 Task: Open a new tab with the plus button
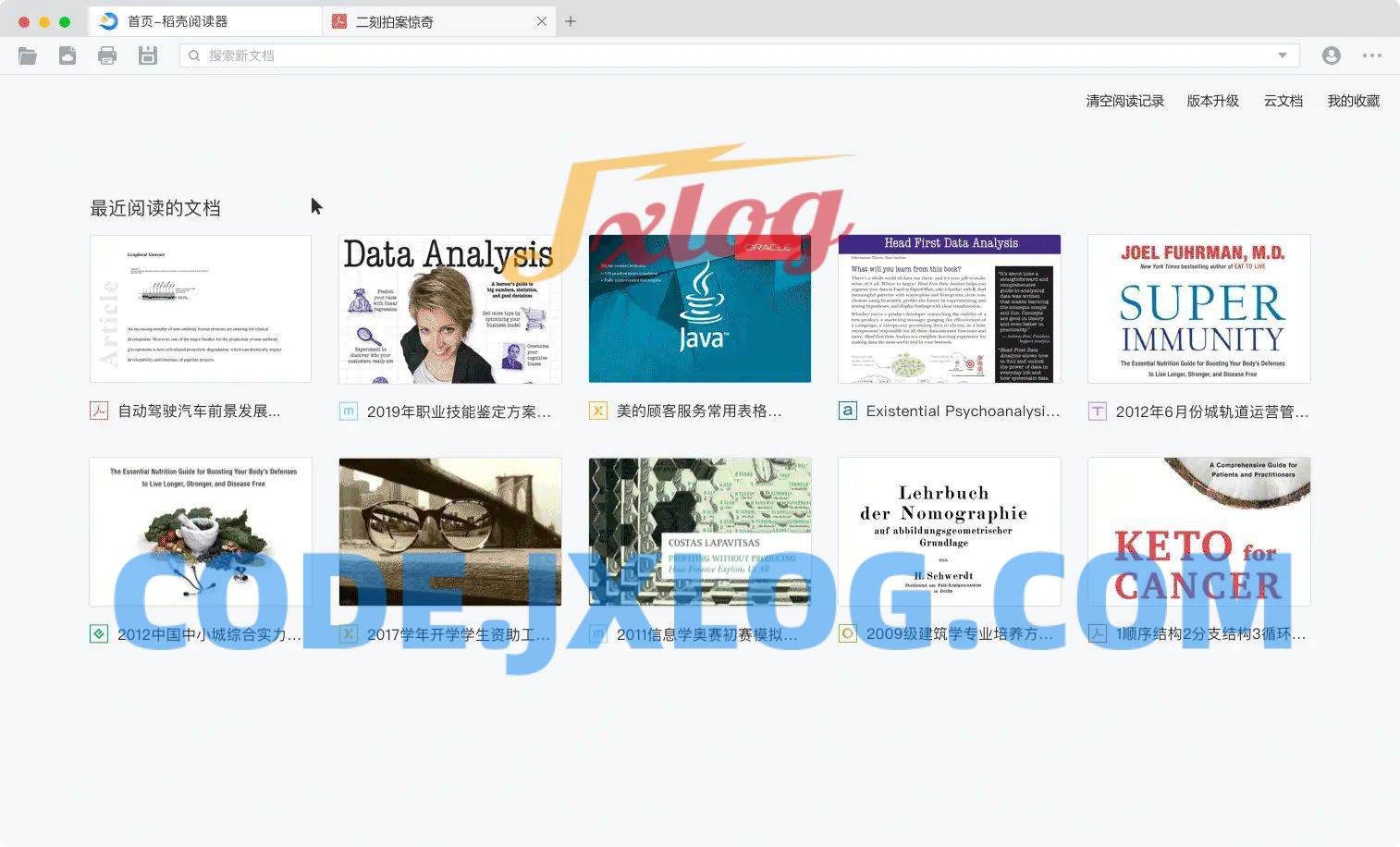(571, 20)
